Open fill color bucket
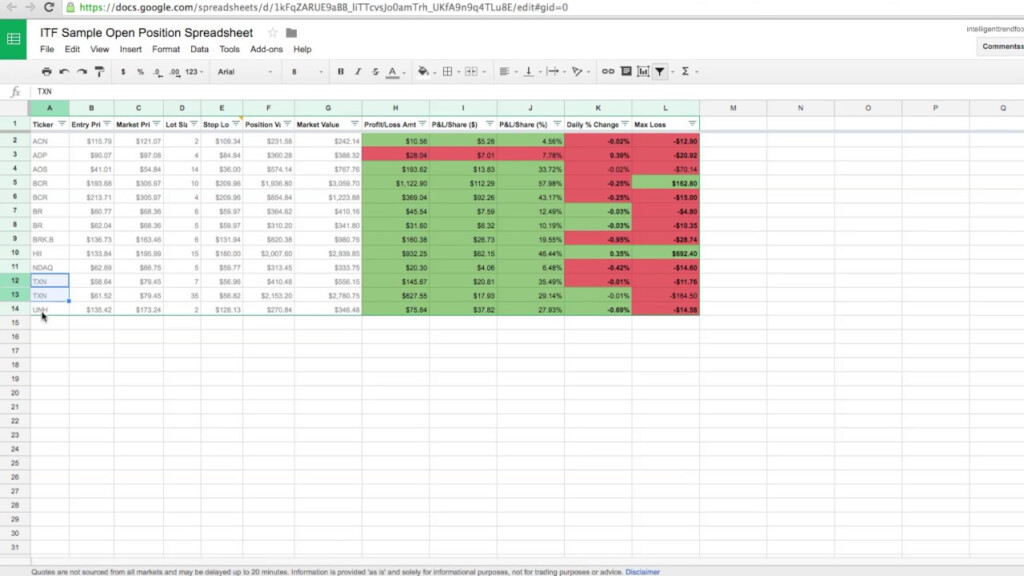Image resolution: width=1024 pixels, height=576 pixels. [423, 71]
